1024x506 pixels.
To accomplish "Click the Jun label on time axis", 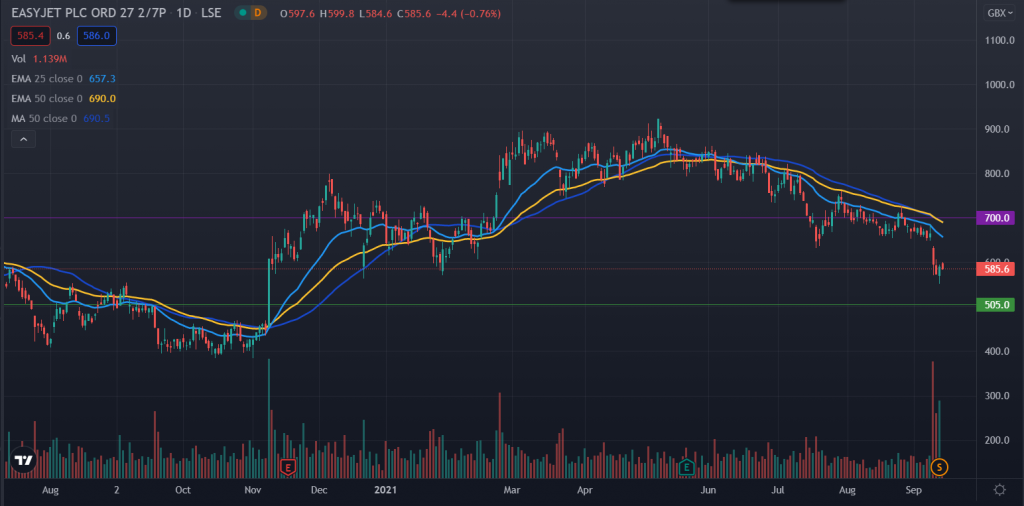I will 707,489.
